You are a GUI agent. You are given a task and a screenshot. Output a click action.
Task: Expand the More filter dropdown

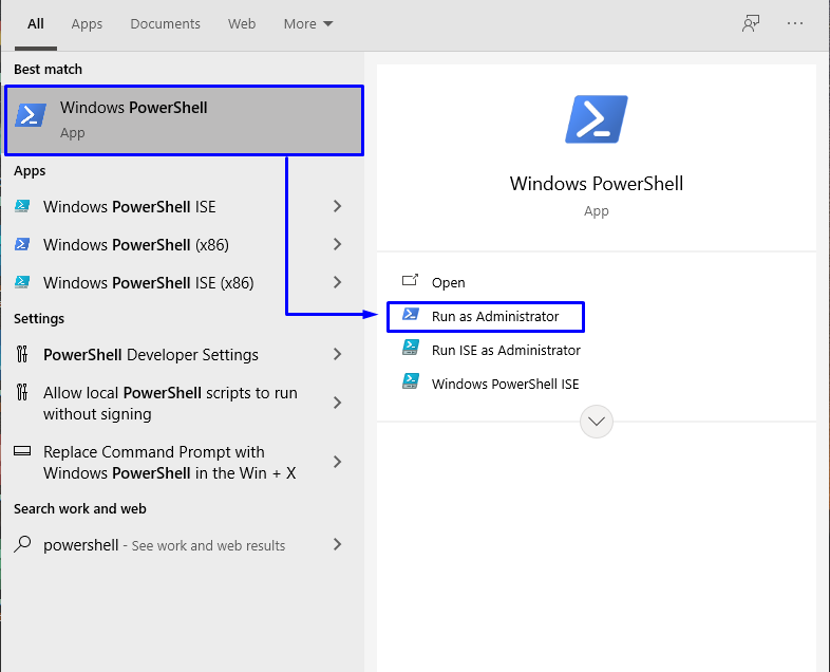[x=308, y=24]
